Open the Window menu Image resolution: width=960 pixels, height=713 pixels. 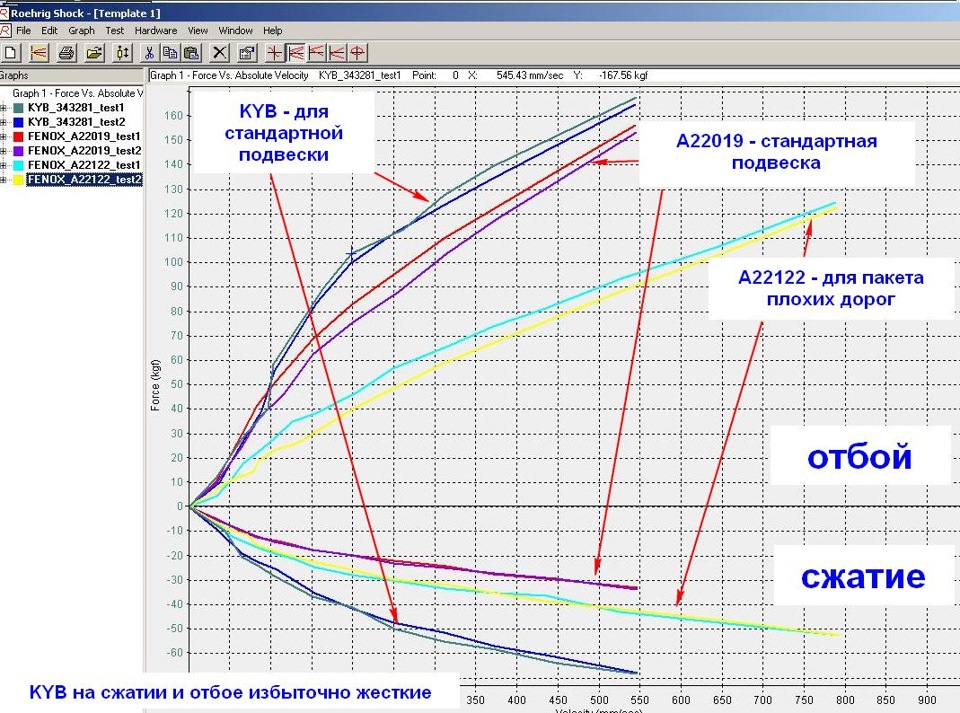point(236,31)
